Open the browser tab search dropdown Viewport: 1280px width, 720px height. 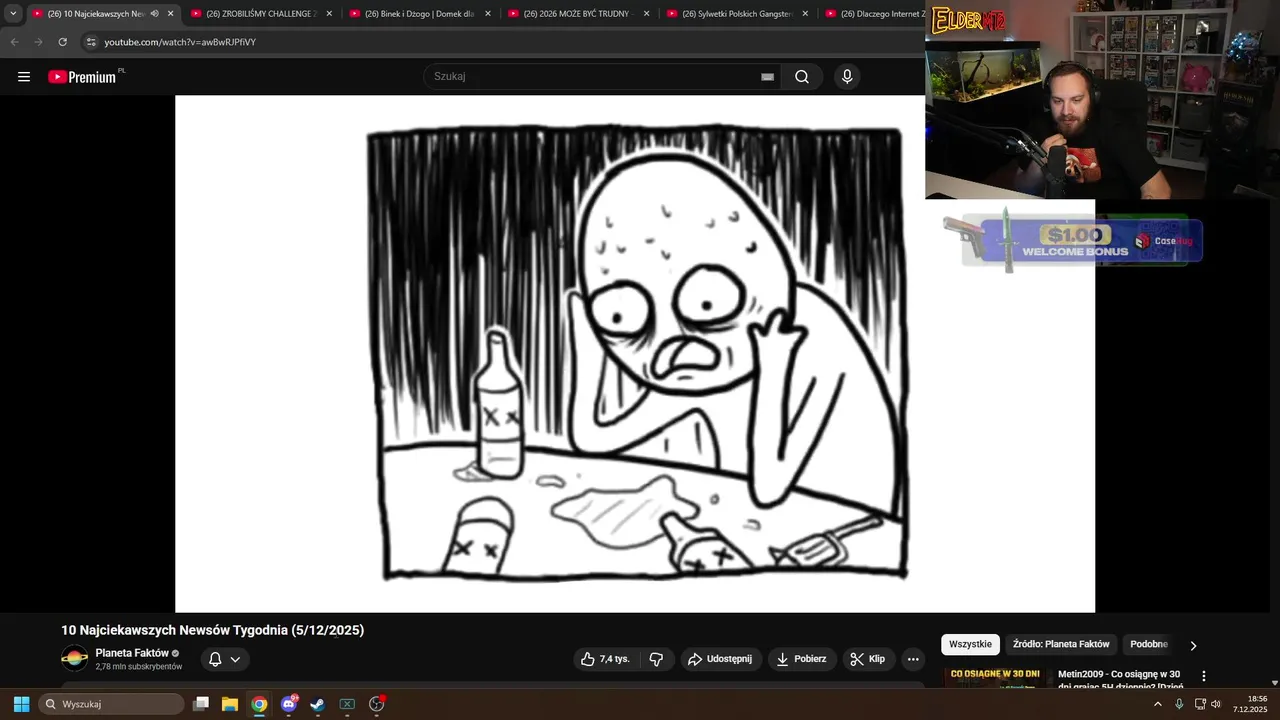(13, 14)
